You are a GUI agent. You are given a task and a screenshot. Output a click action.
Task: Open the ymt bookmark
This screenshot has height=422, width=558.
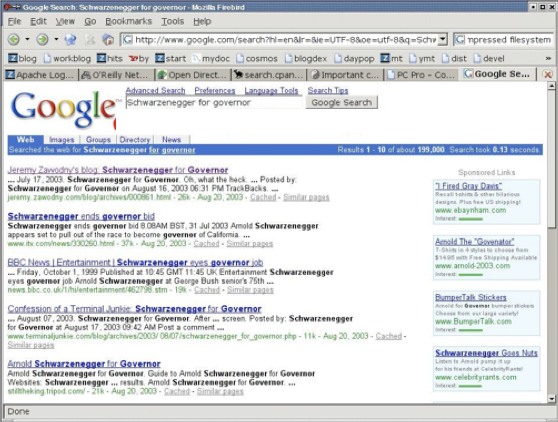pos(422,58)
